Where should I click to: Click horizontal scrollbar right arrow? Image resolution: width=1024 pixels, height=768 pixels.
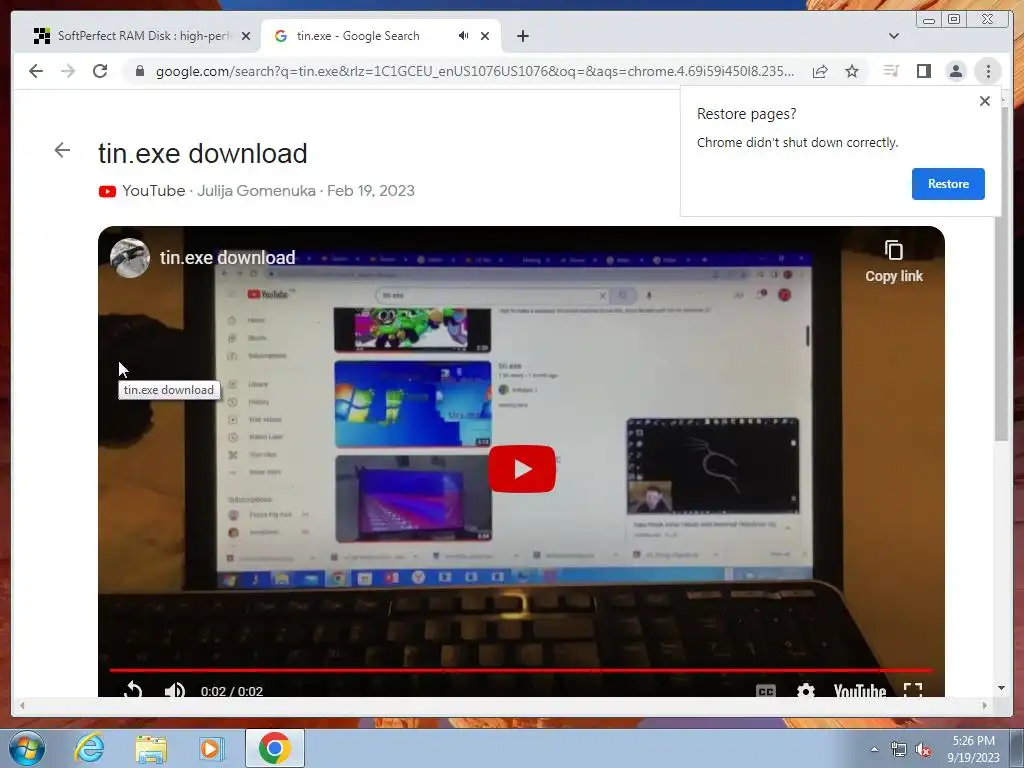985,705
